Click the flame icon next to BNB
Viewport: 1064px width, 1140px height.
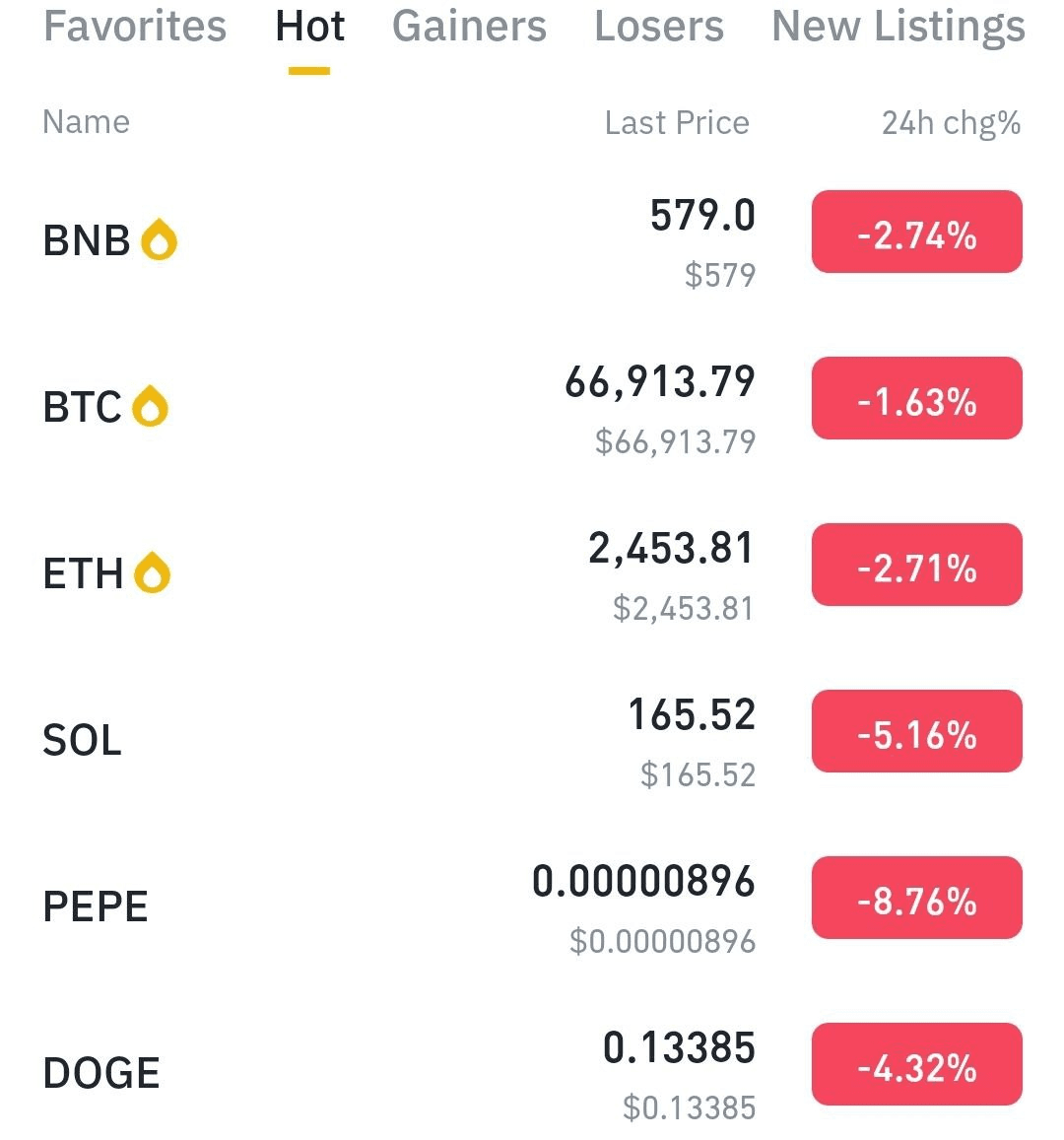tap(159, 239)
